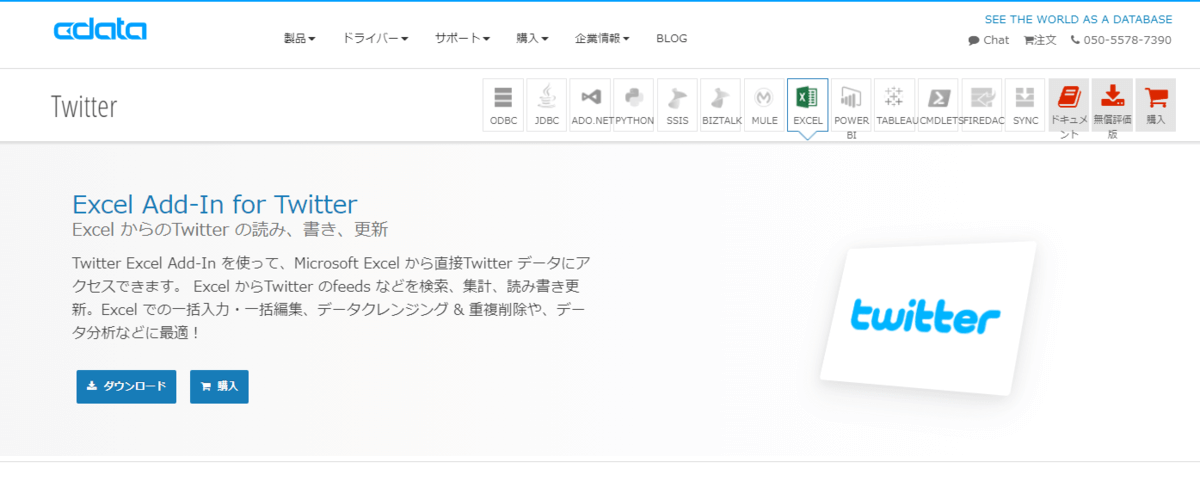1200x500 pixels.
Task: Choose the Tableau connector icon
Action: [x=894, y=105]
